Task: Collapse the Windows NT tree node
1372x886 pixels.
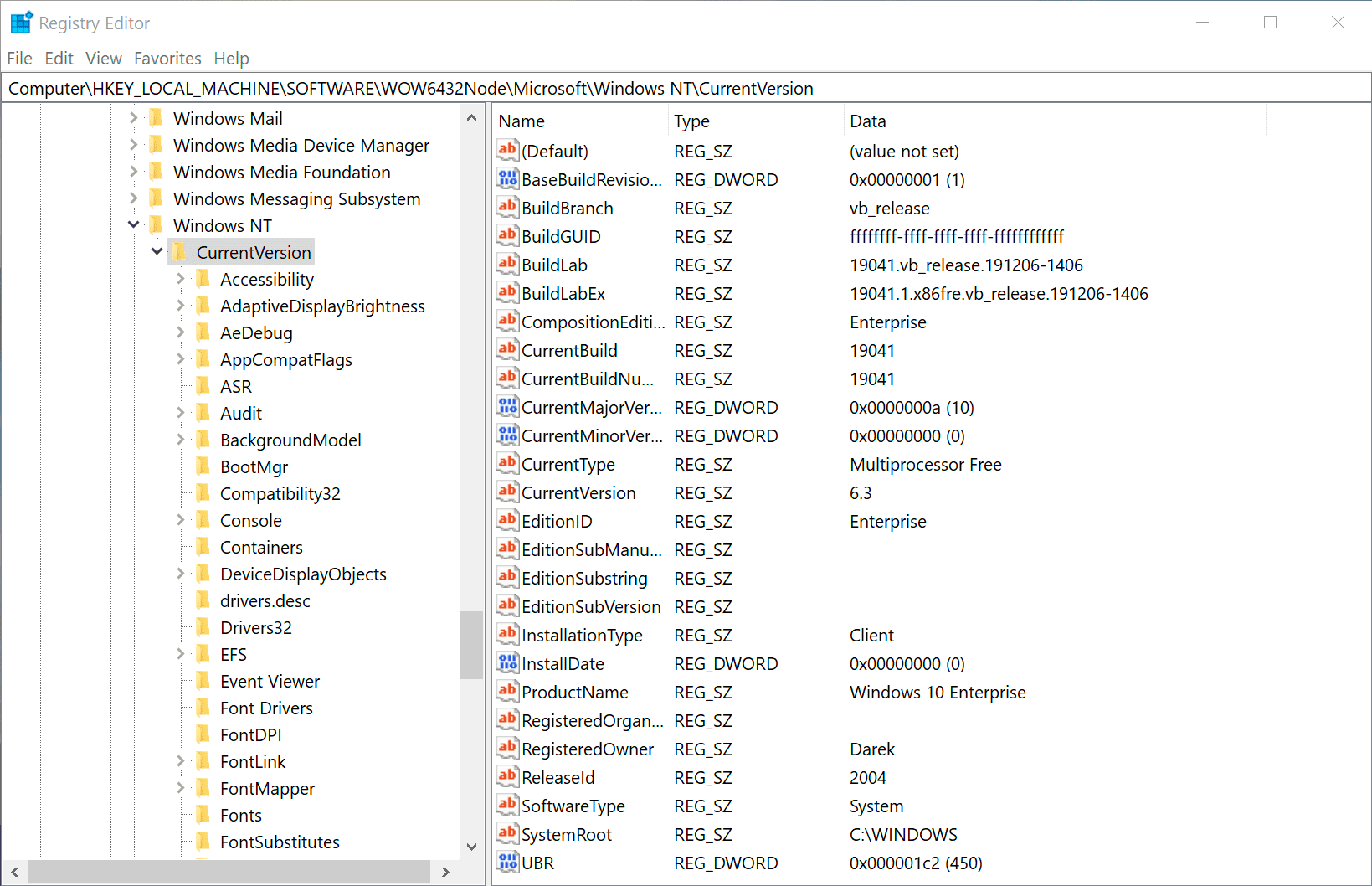Action: pos(134,224)
